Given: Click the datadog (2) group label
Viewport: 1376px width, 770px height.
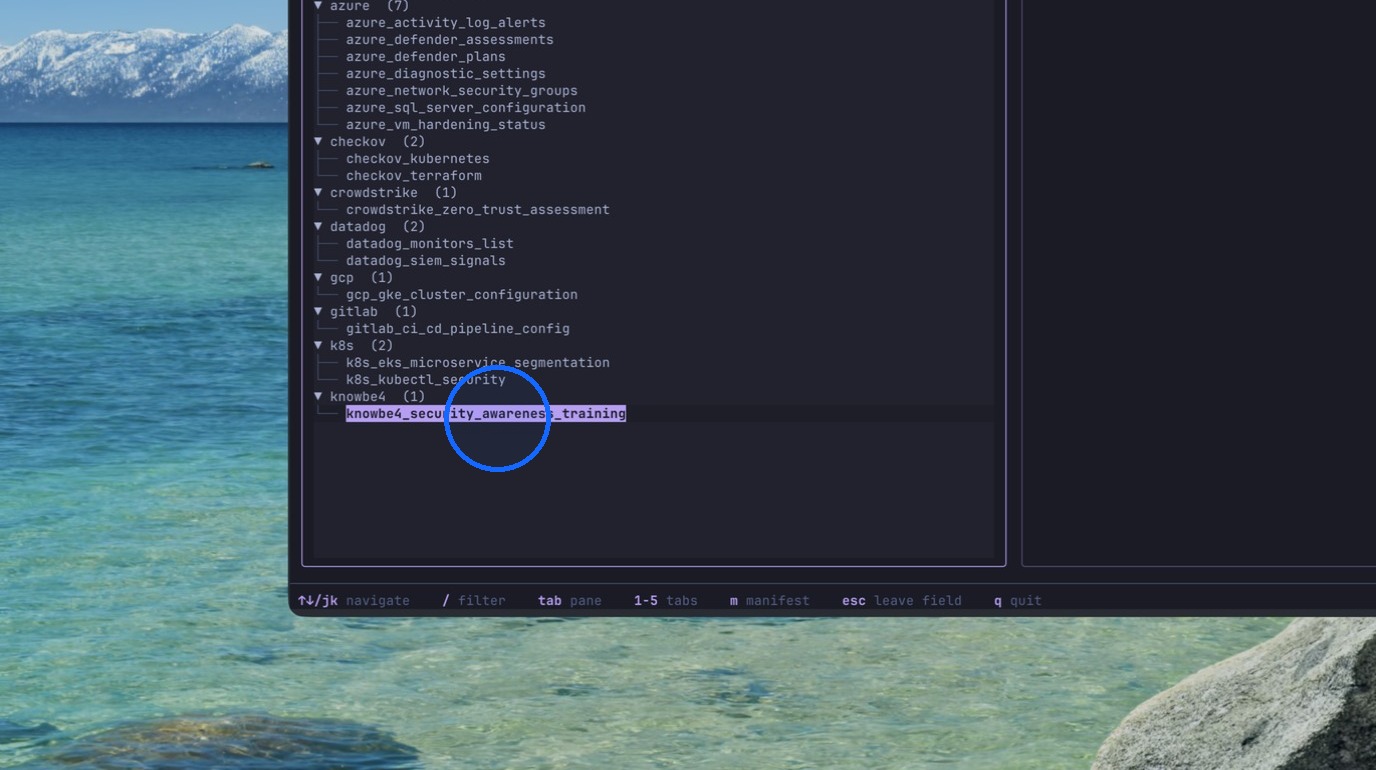Looking at the screenshot, I should tap(377, 227).
